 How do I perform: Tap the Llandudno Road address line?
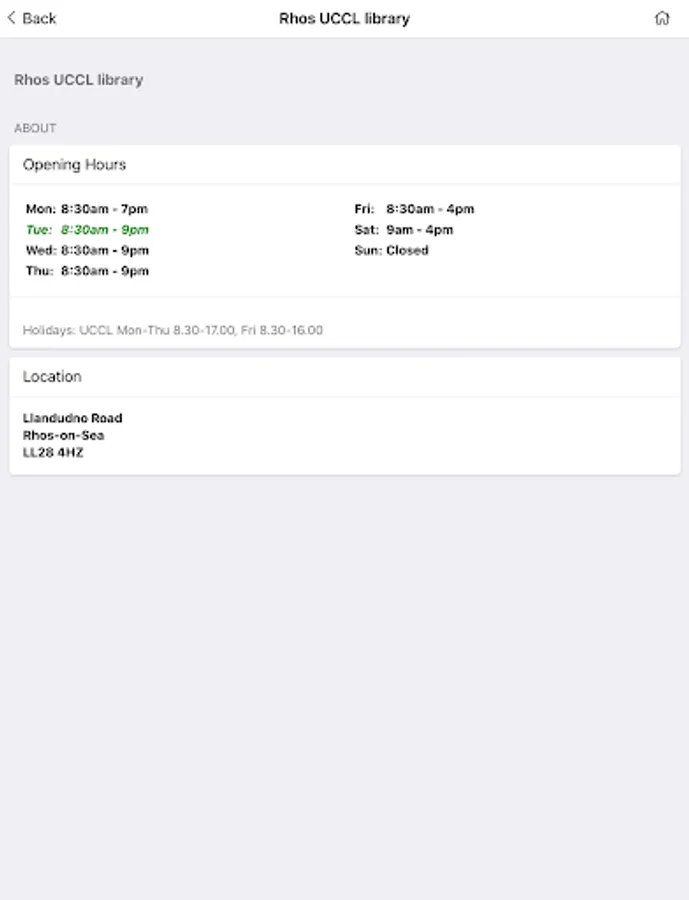point(73,418)
